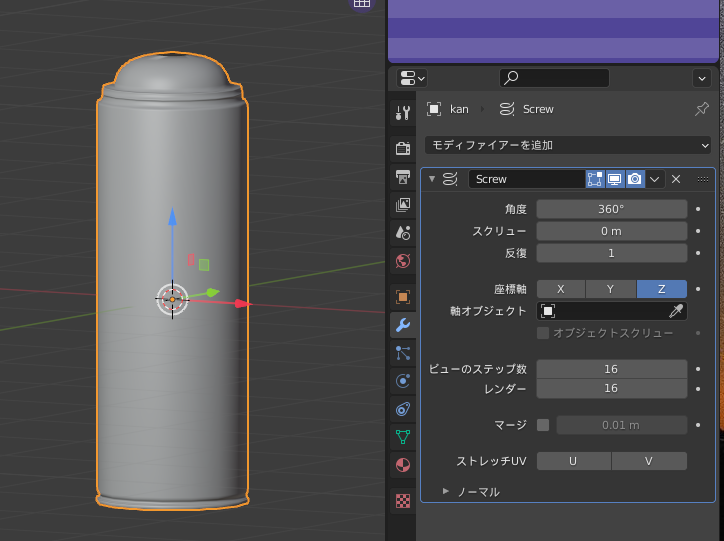Screen dimensions: 724x541
Task: Click the レンダー steps 16 field
Action: click(611, 389)
